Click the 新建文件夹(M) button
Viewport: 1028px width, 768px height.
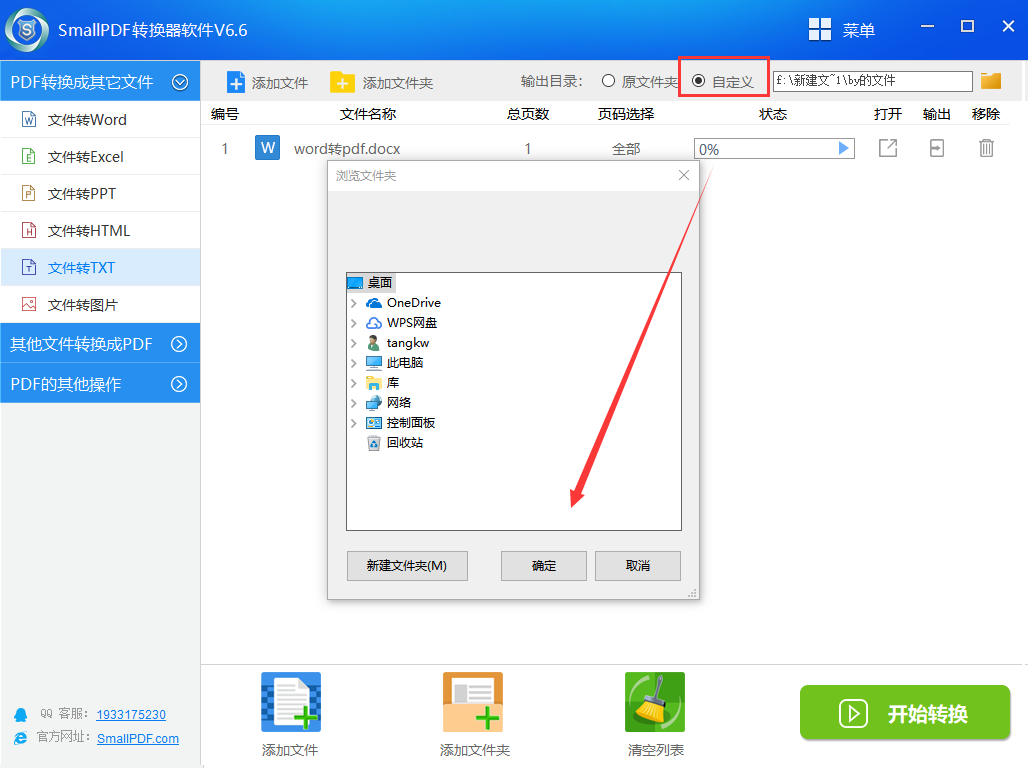407,565
